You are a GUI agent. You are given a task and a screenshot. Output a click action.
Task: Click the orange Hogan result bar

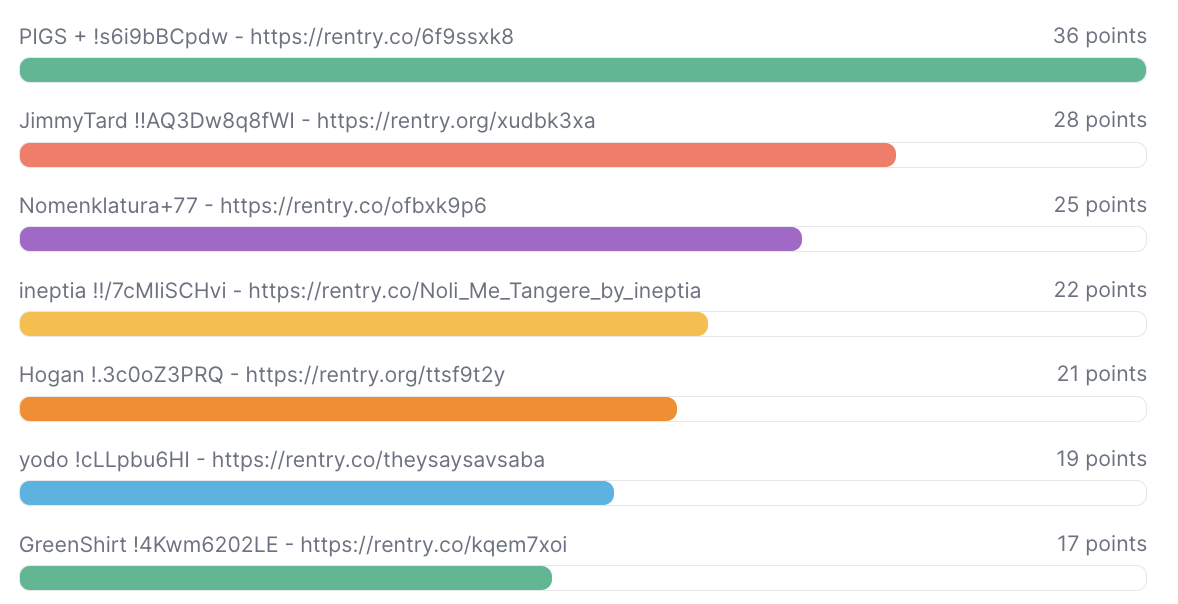coord(348,409)
